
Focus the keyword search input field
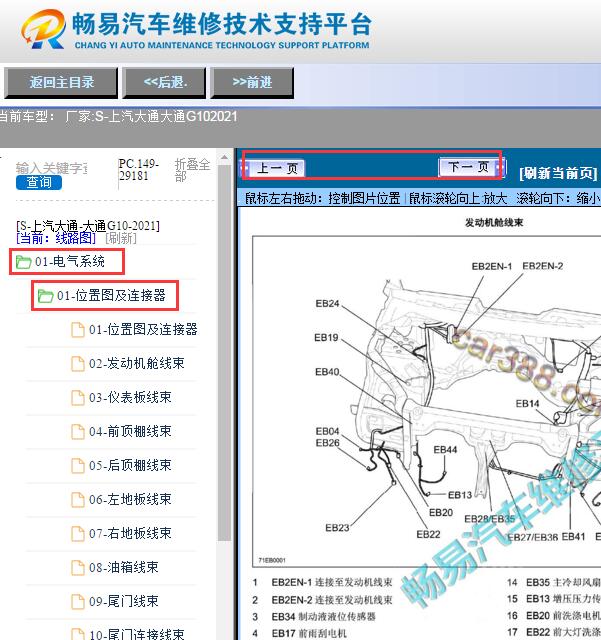pos(52,168)
